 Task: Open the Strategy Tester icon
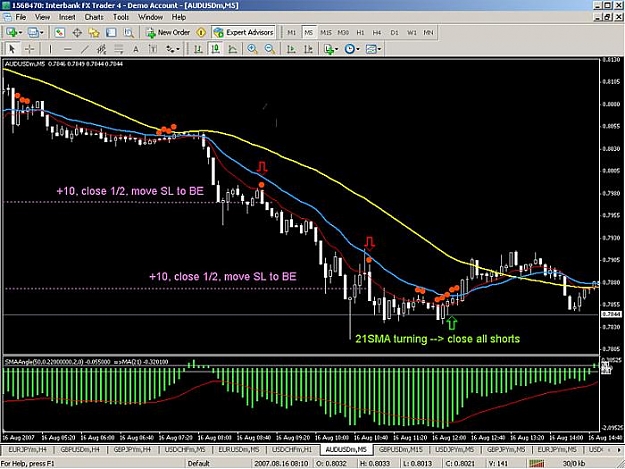pos(128,33)
